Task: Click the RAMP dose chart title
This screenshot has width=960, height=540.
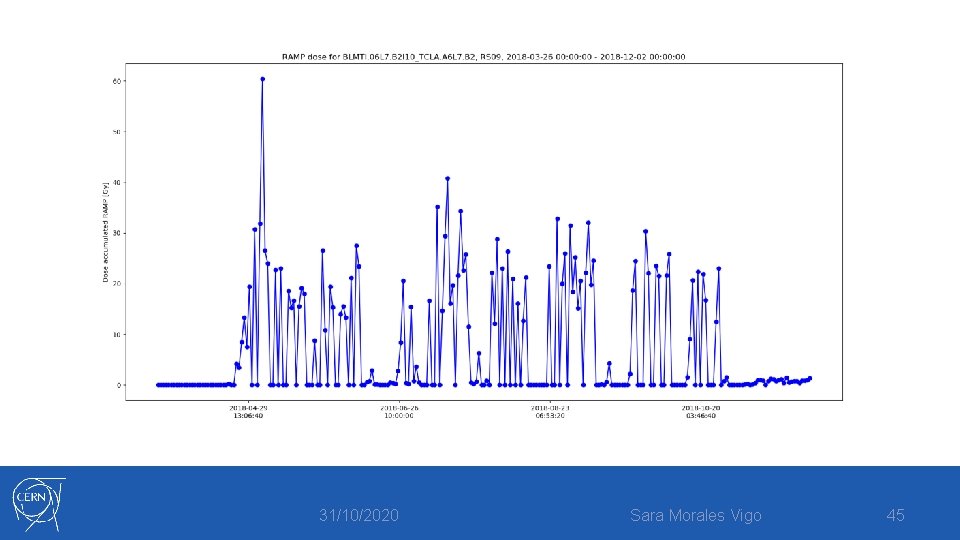Action: pos(483,56)
